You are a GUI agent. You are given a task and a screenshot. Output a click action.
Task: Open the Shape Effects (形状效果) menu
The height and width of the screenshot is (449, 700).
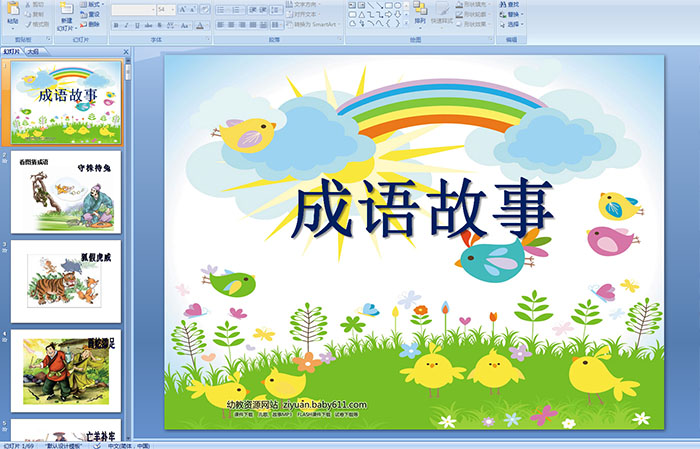[x=474, y=24]
